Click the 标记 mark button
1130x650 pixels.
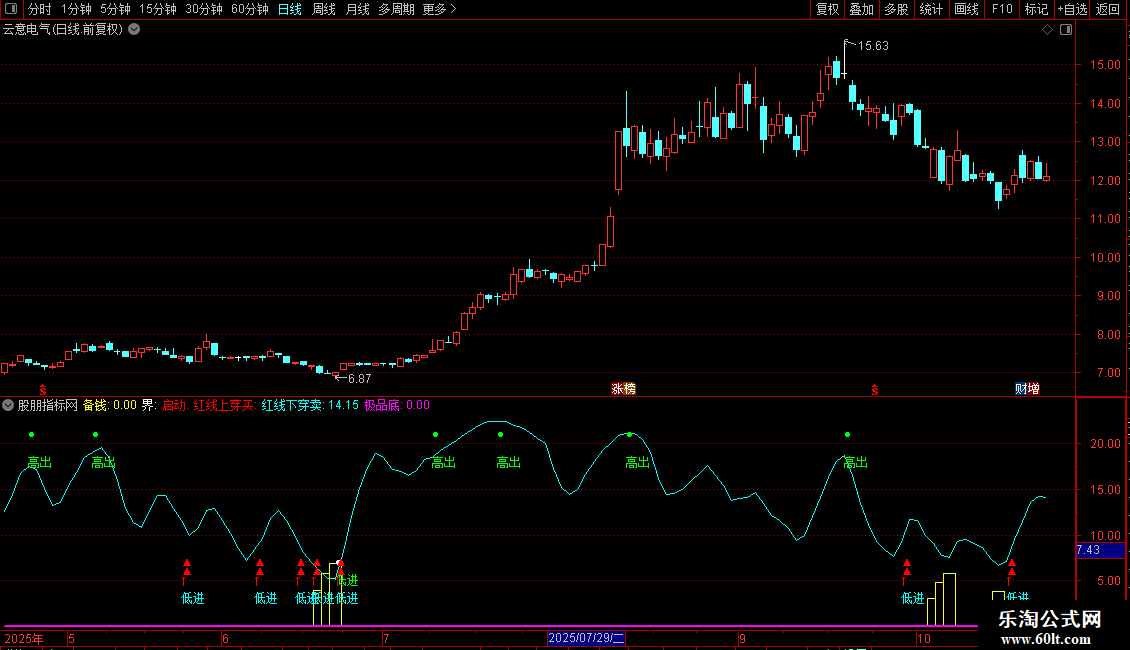point(1036,9)
